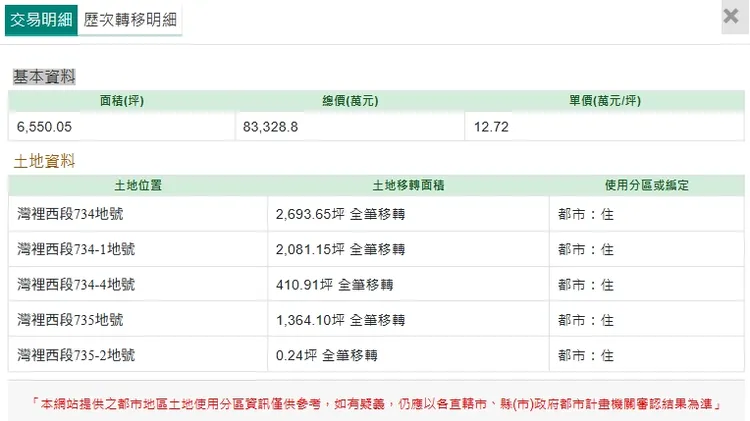Click the 都市：住 cell for 735-2地號
750x421 pixels.
coord(647,355)
